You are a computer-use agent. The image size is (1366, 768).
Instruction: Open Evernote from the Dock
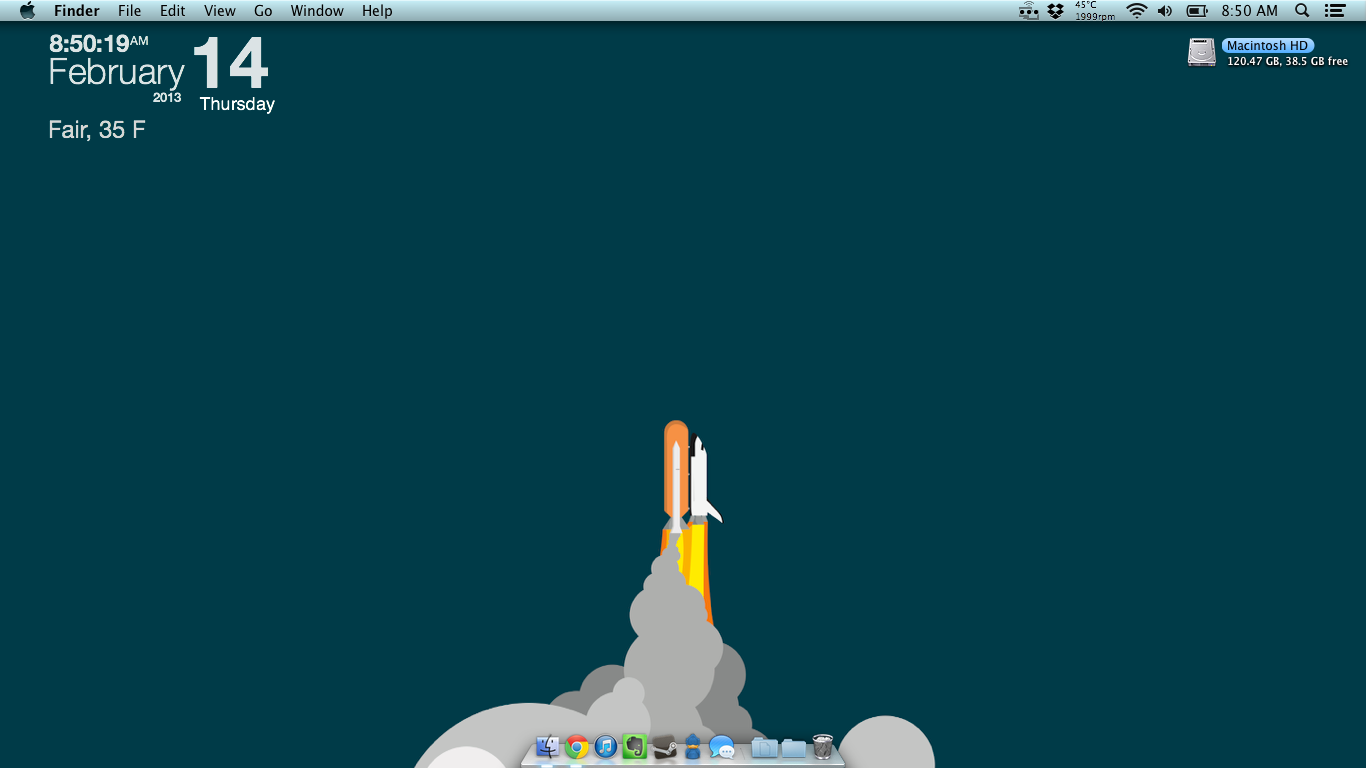tap(634, 746)
